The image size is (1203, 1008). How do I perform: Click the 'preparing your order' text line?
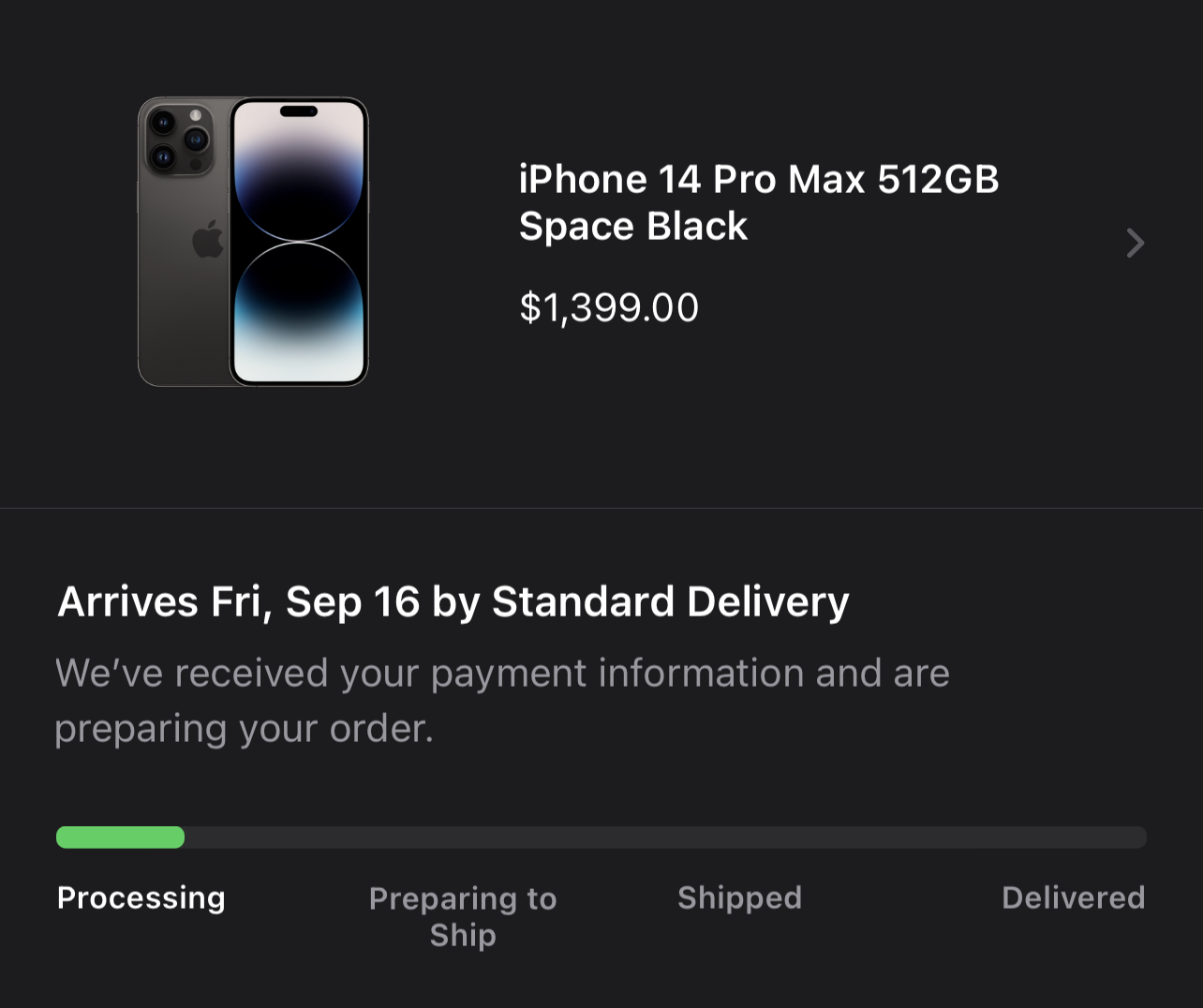(244, 729)
